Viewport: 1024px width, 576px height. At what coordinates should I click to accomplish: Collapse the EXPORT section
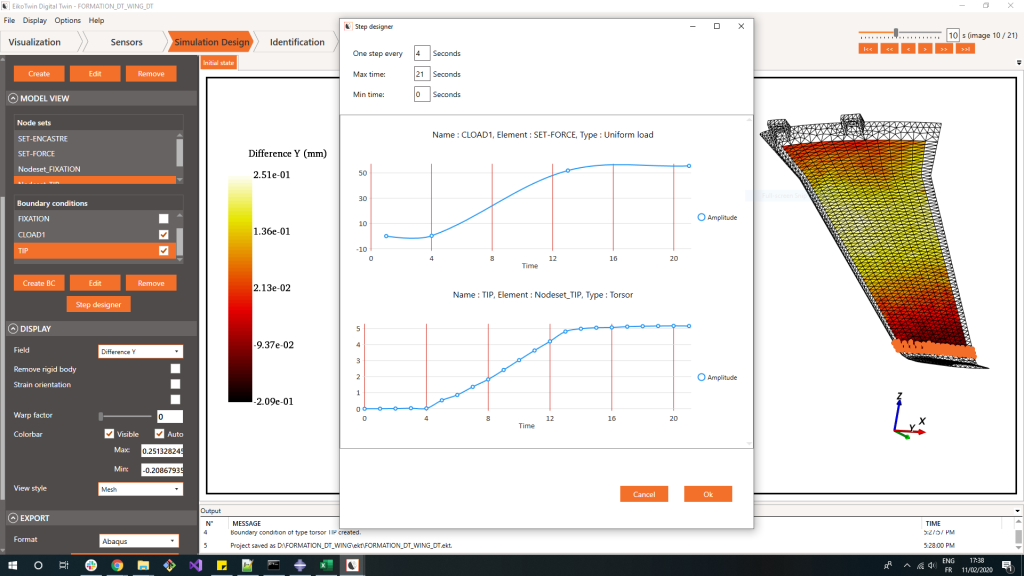click(x=13, y=518)
